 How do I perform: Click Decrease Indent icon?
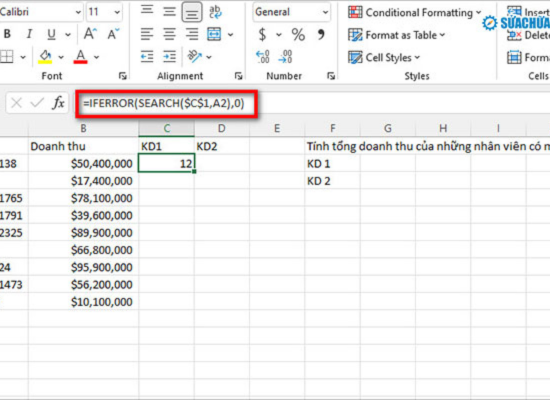tap(147, 56)
